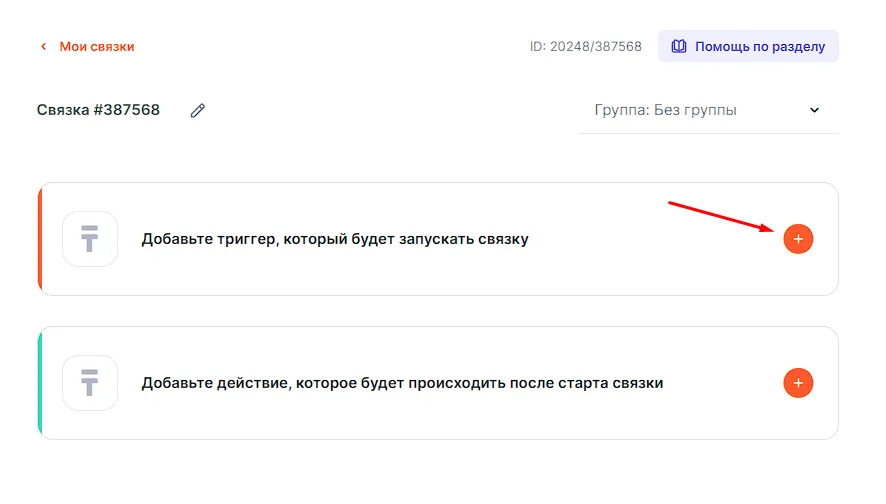Click the pencil icon to rename Связка
886x504 pixels.
[x=198, y=111]
